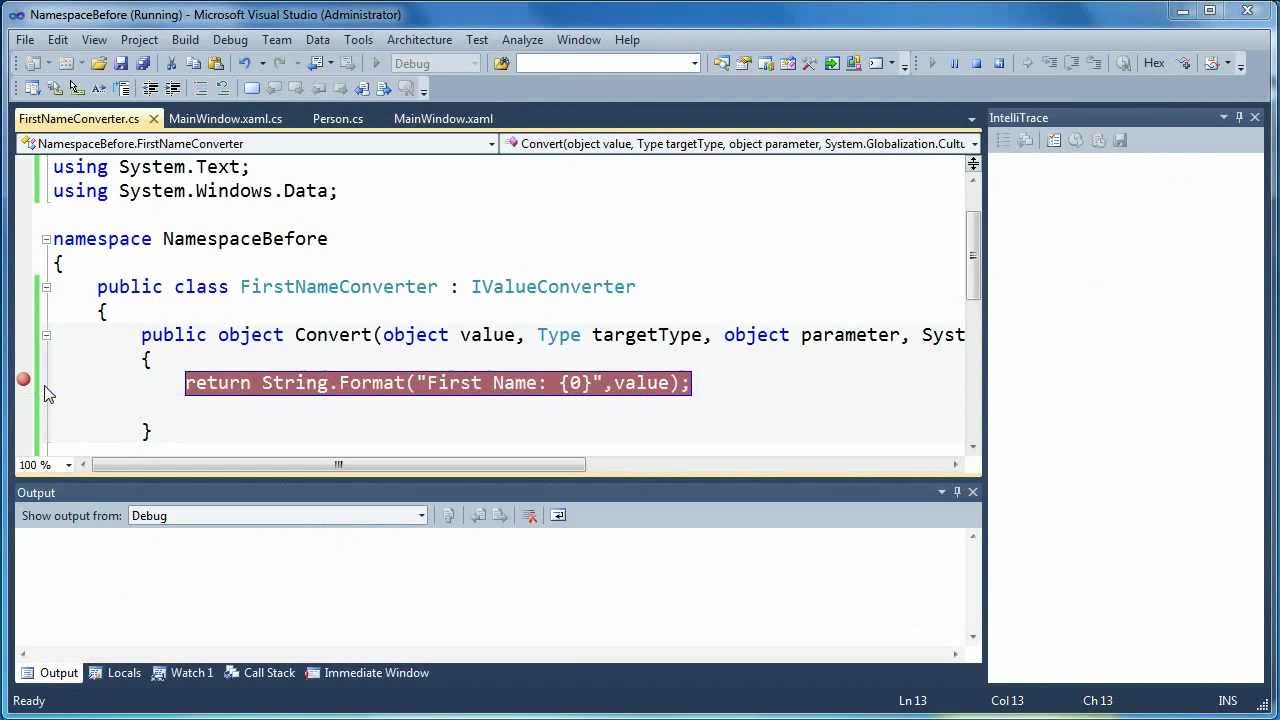Viewport: 1280px width, 720px height.
Task: Switch to the Locals tab
Action: (114, 673)
